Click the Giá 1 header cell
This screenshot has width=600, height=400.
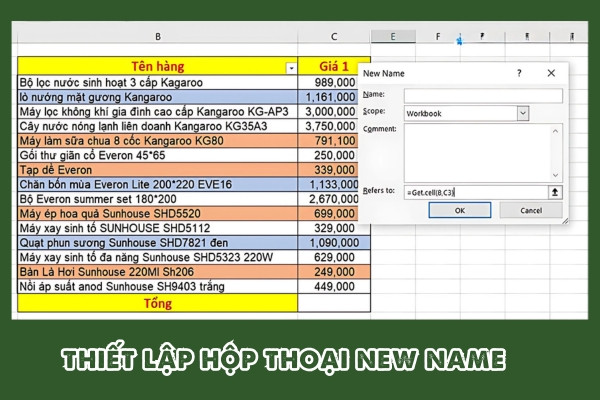click(x=334, y=66)
